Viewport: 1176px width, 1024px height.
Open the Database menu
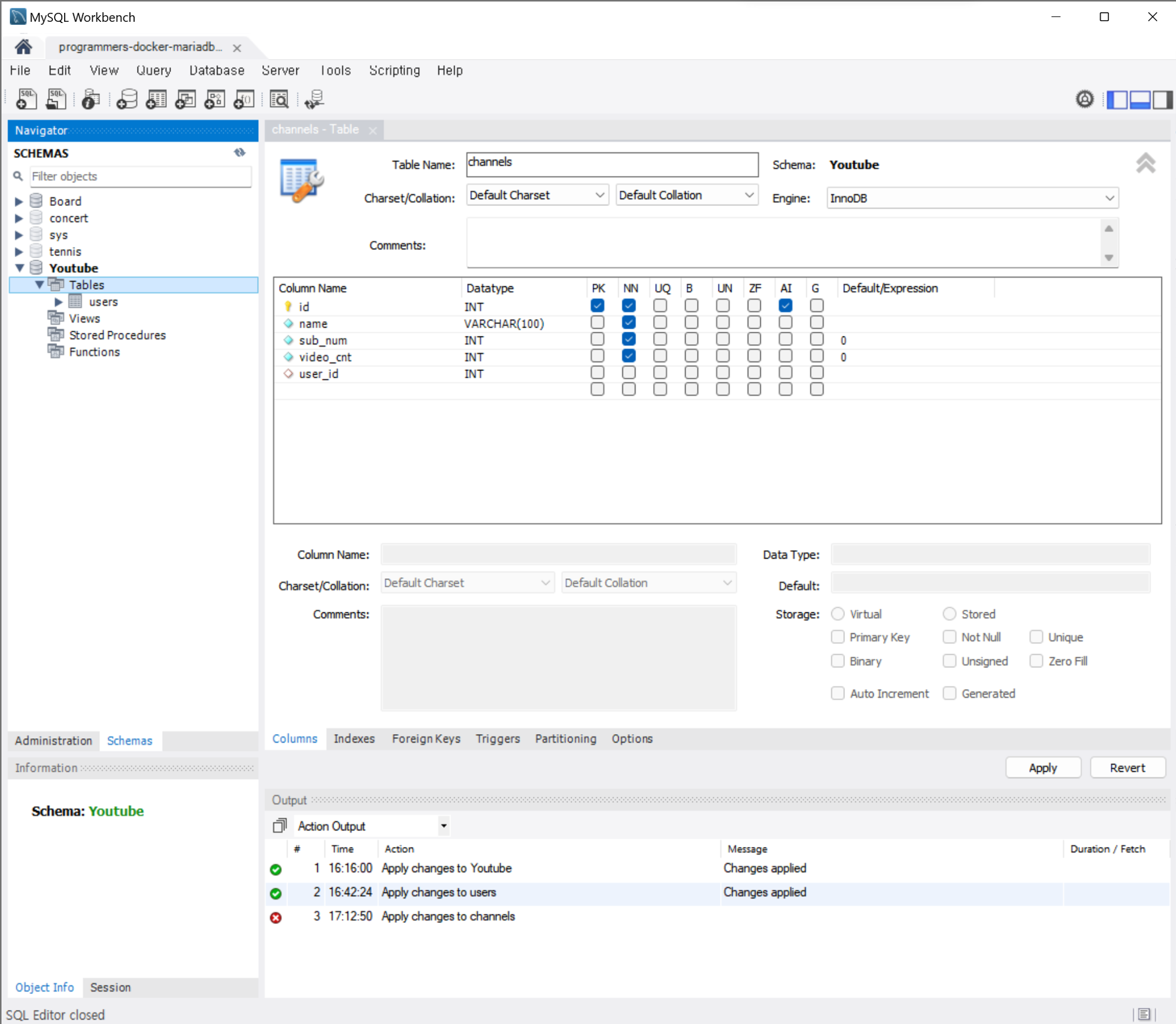[216, 71]
